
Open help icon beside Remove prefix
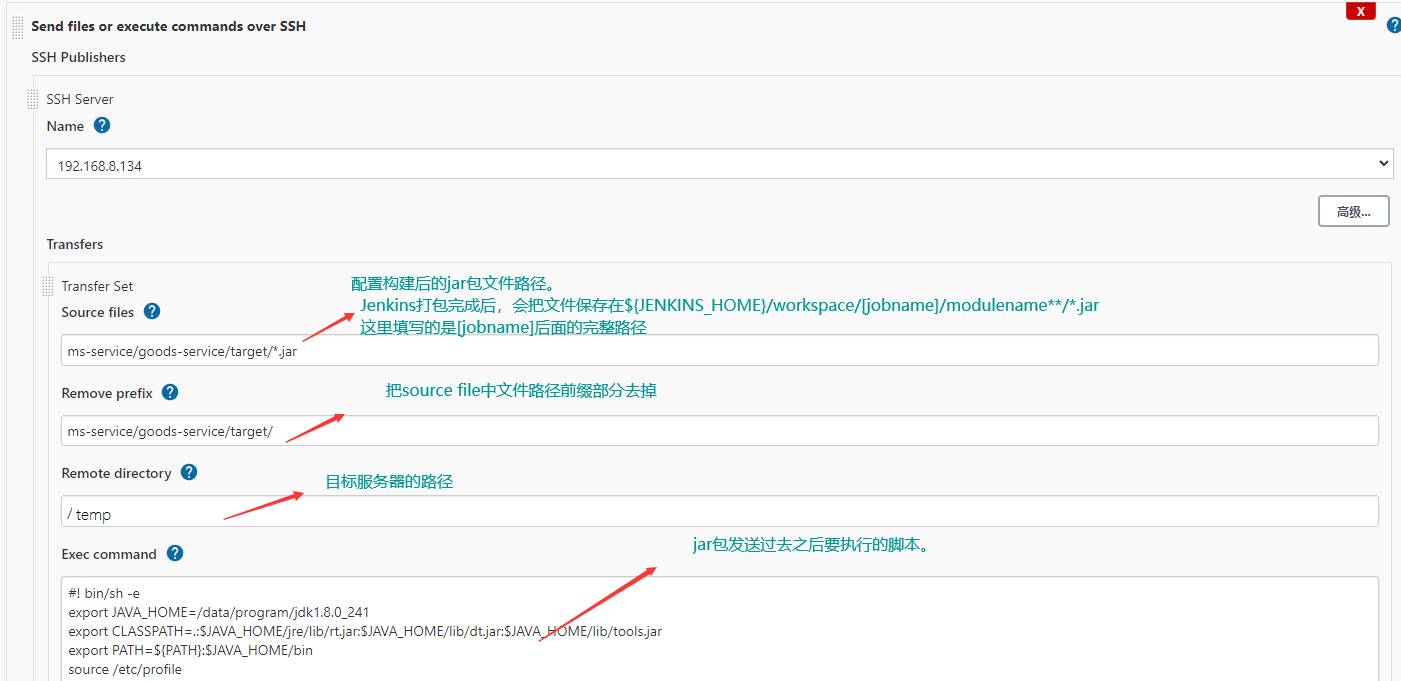(x=170, y=392)
